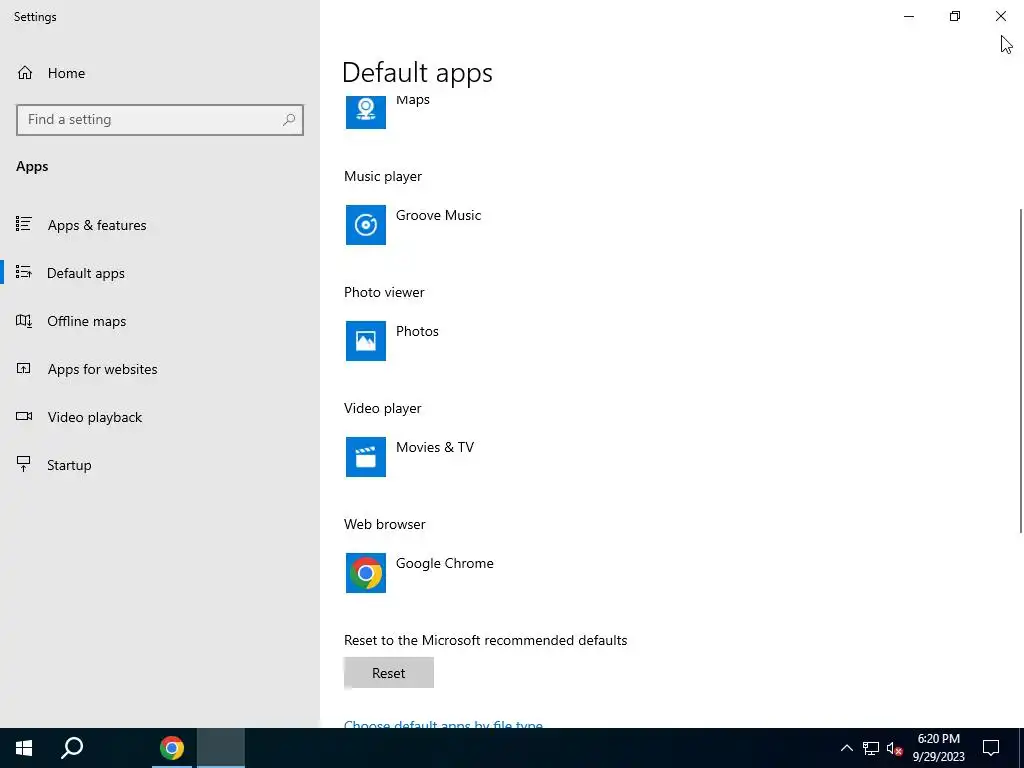Click the Home icon in sidebar
The width and height of the screenshot is (1024, 768).
point(25,72)
